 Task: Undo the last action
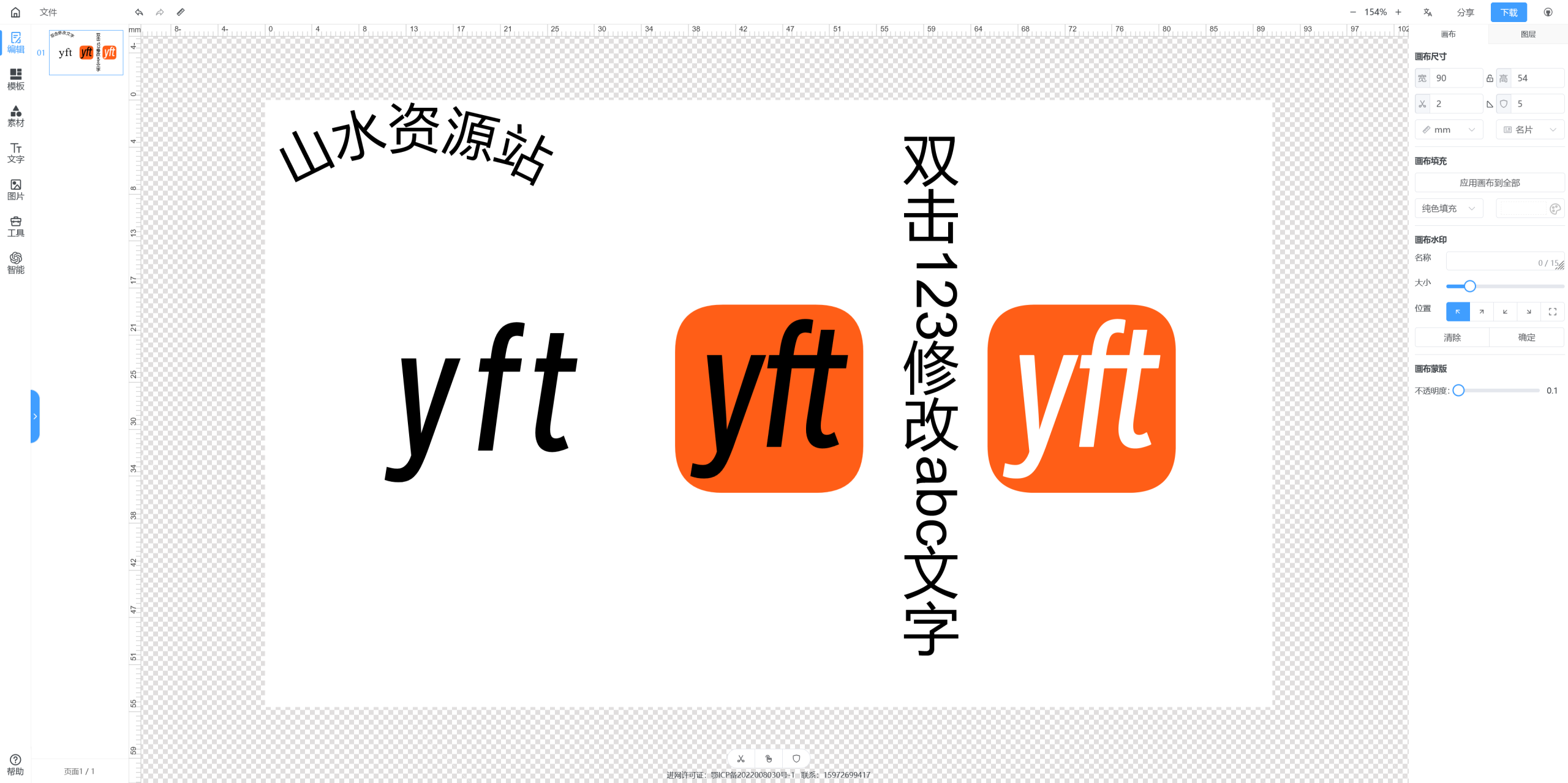[x=139, y=12]
